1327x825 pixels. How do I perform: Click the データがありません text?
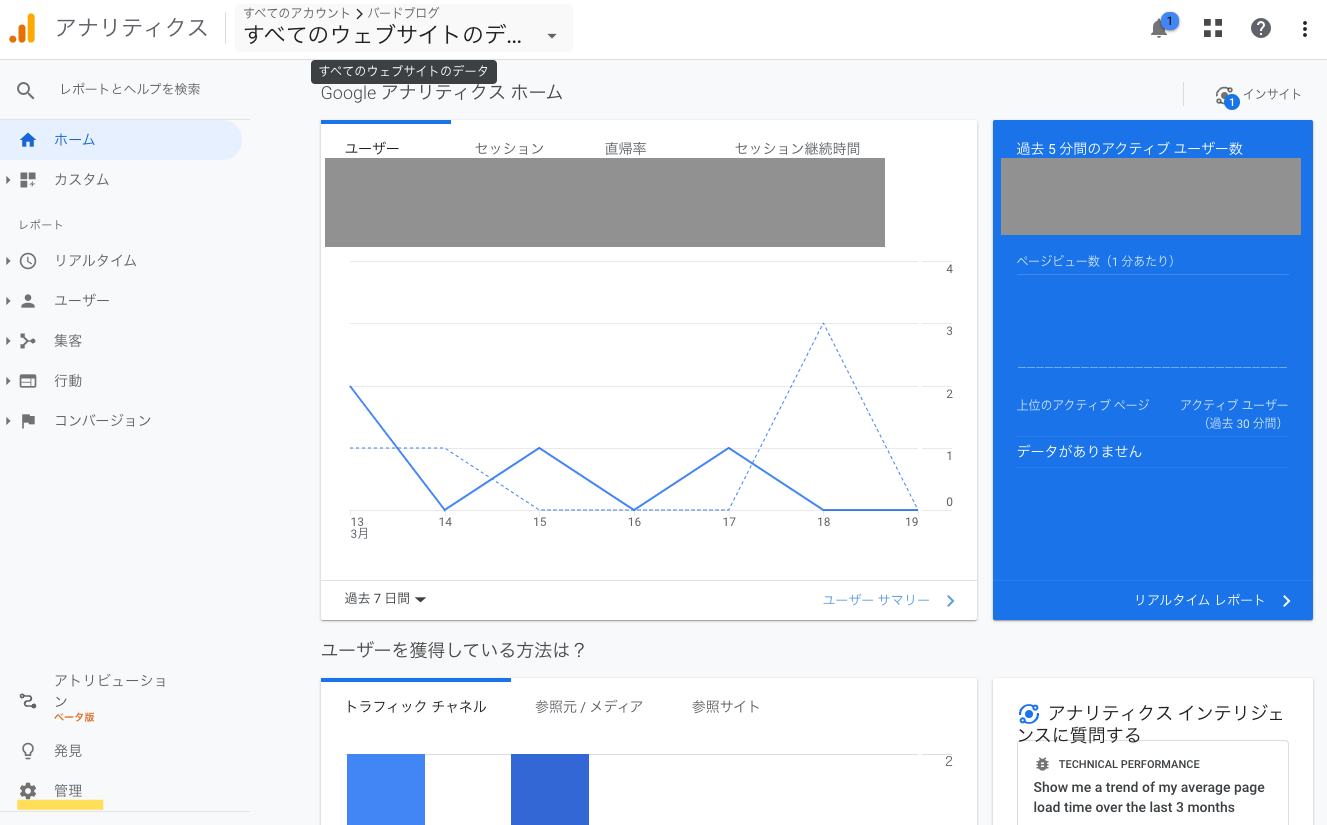coord(1079,452)
